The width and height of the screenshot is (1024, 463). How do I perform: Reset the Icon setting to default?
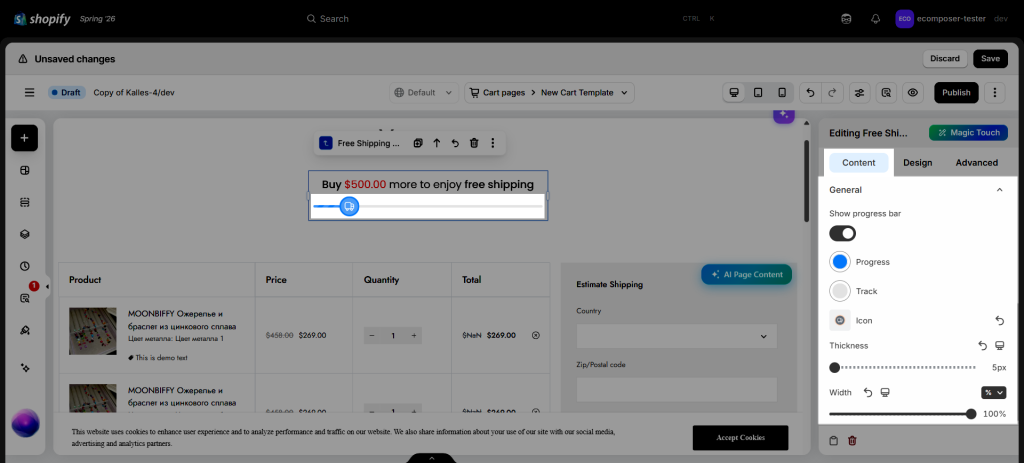[x=999, y=321]
